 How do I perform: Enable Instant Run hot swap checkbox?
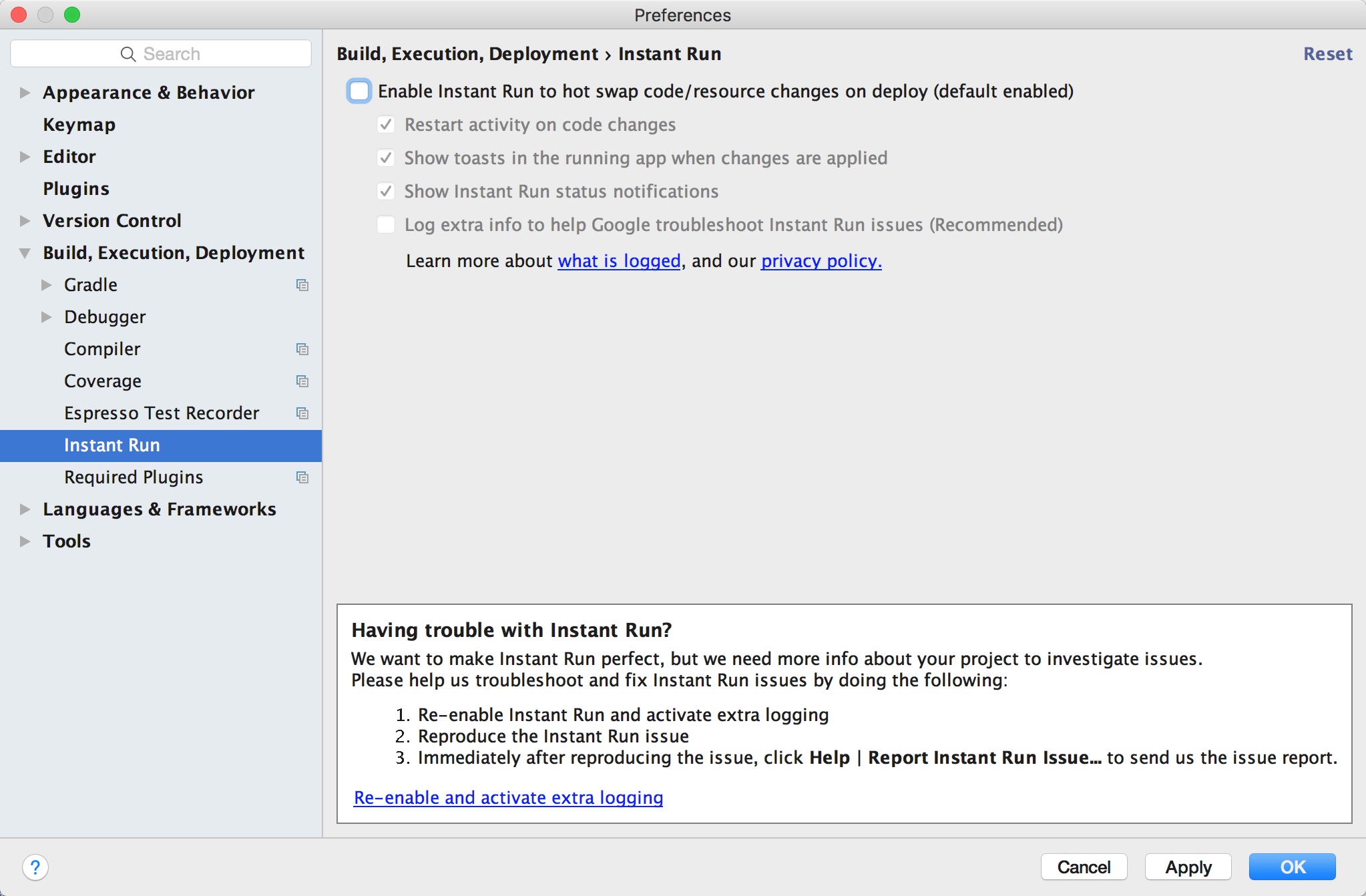(x=359, y=91)
